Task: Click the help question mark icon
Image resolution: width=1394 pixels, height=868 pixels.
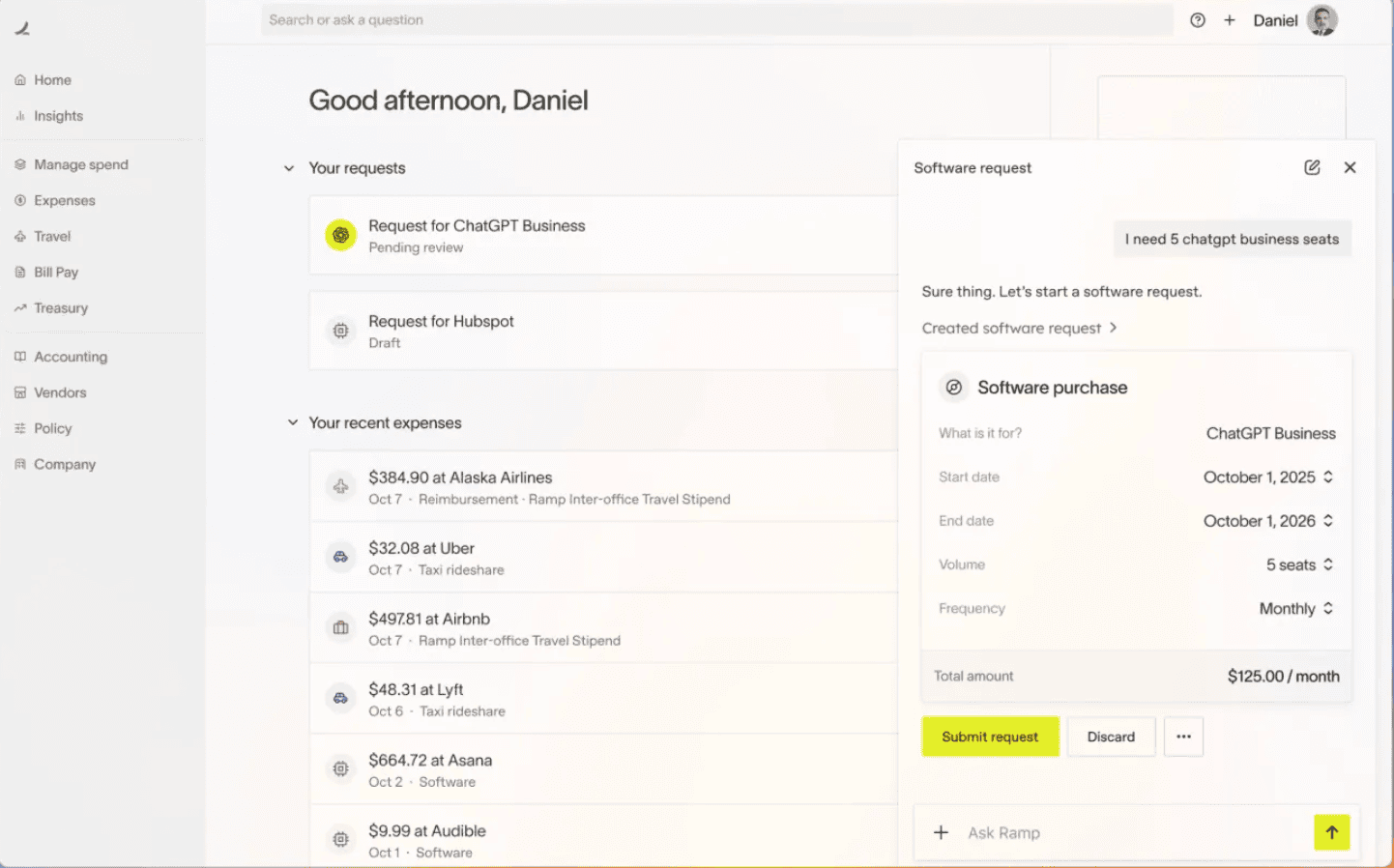Action: click(x=1198, y=20)
